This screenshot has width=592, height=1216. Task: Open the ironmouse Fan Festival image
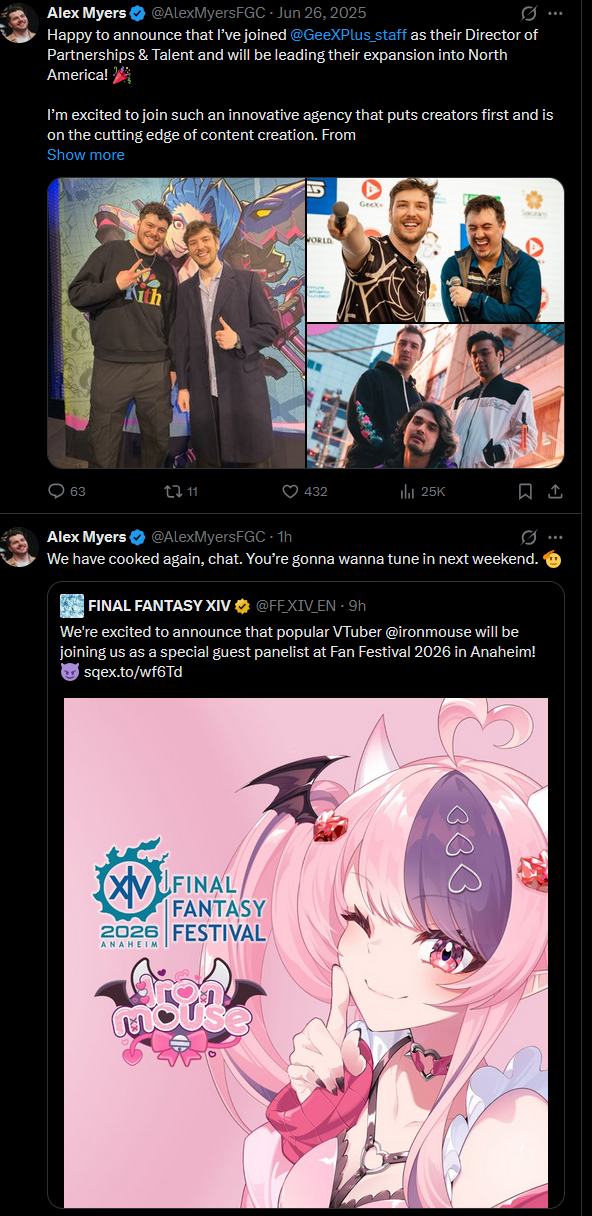click(306, 952)
